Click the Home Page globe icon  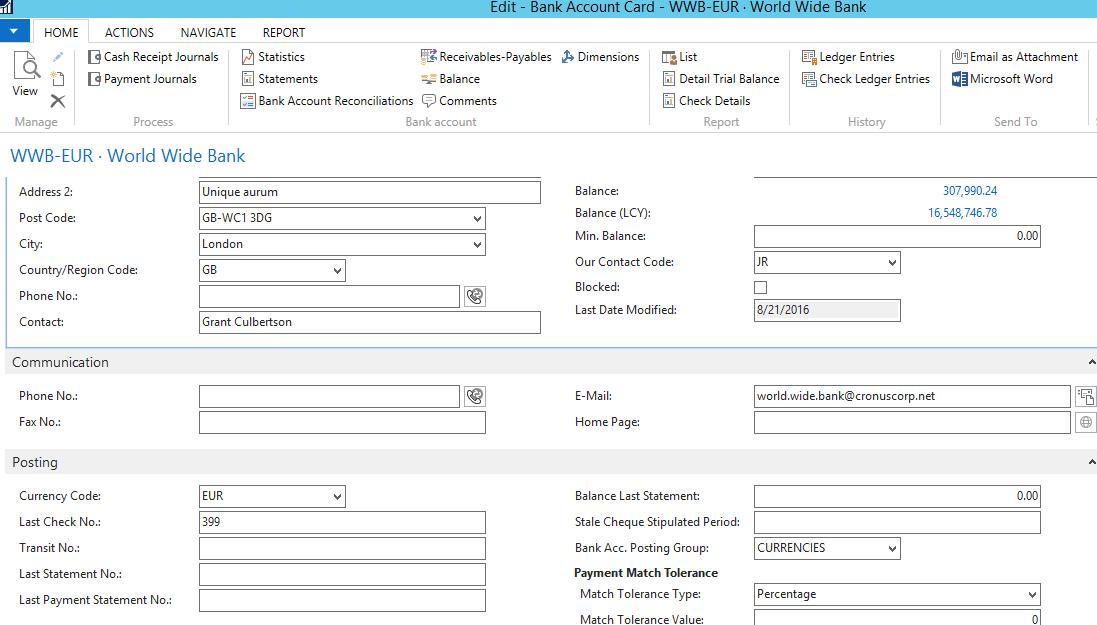point(1086,422)
